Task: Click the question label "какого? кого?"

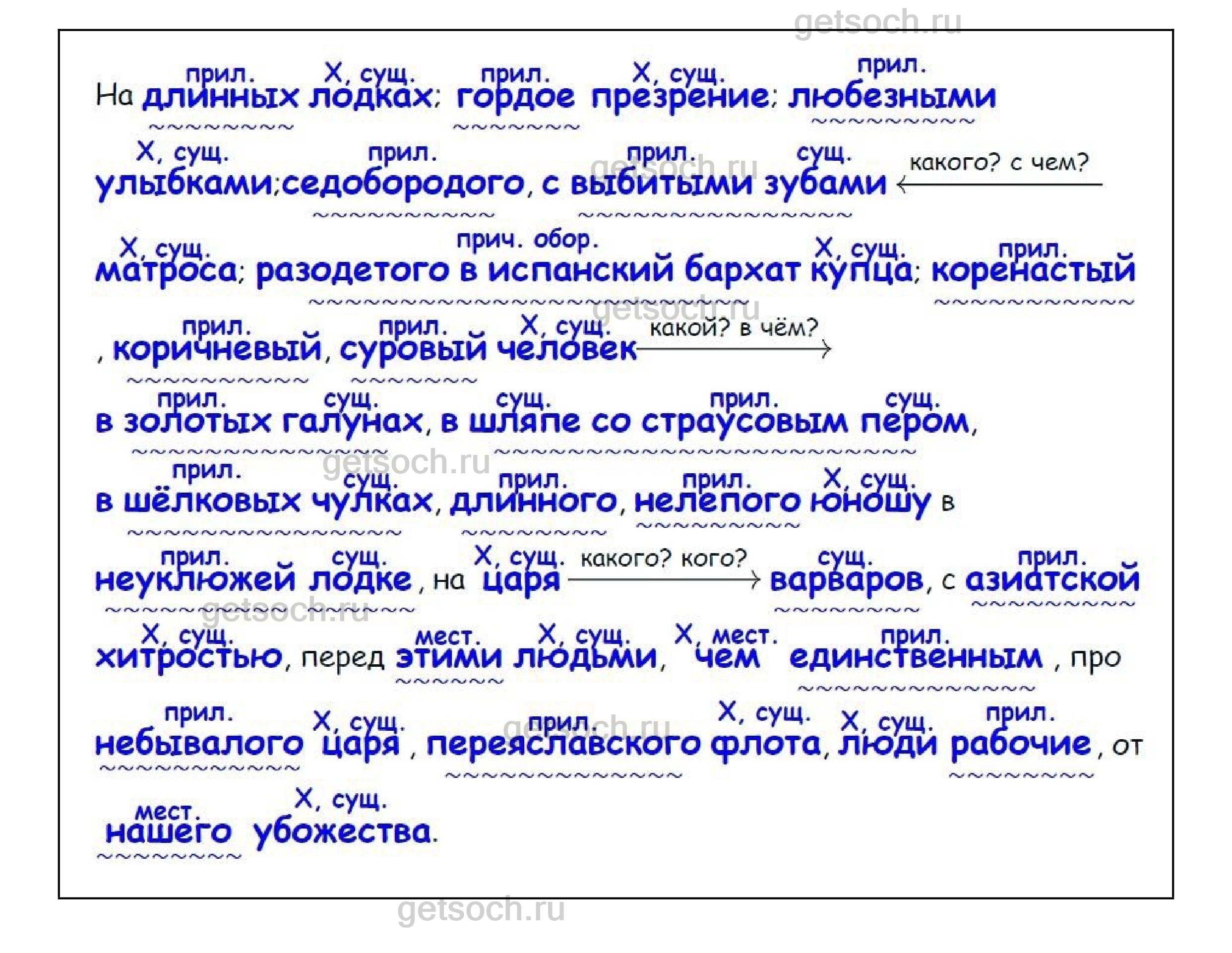Action: (664, 558)
